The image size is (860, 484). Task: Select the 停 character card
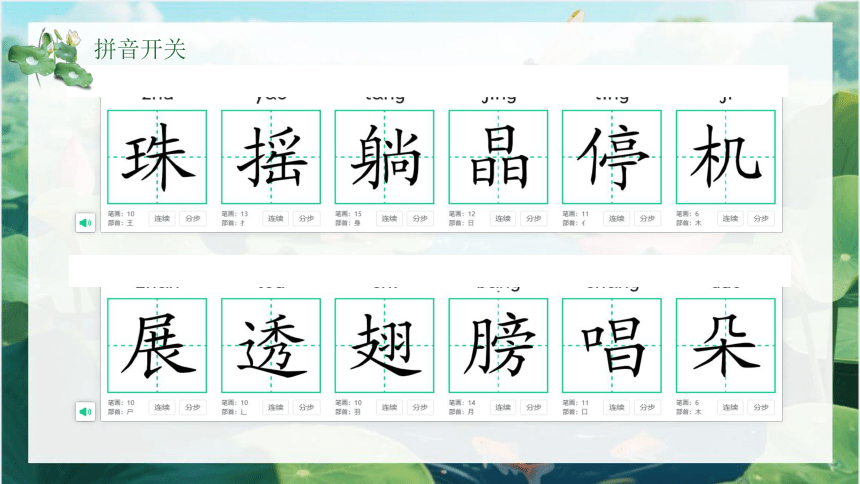tap(612, 157)
